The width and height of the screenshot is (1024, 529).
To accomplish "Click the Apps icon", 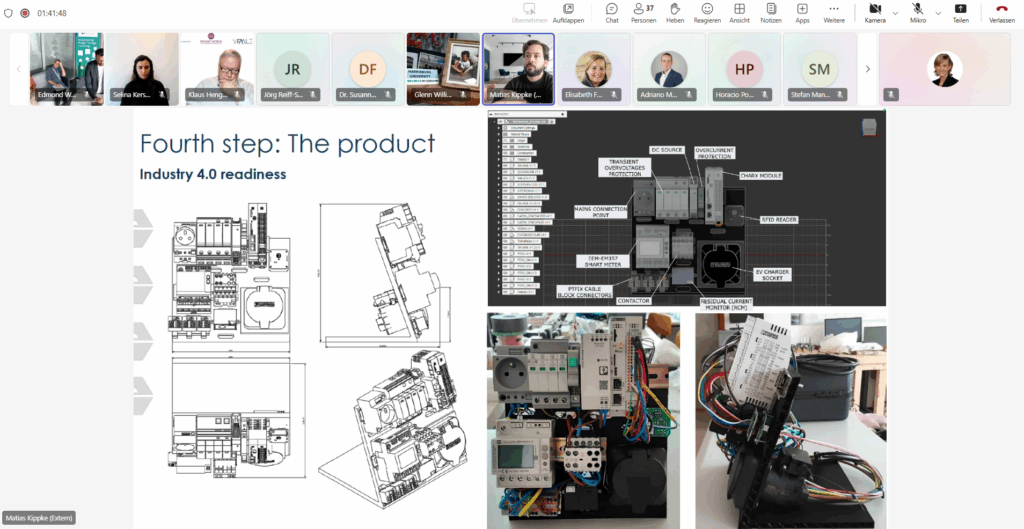I will coord(802,12).
